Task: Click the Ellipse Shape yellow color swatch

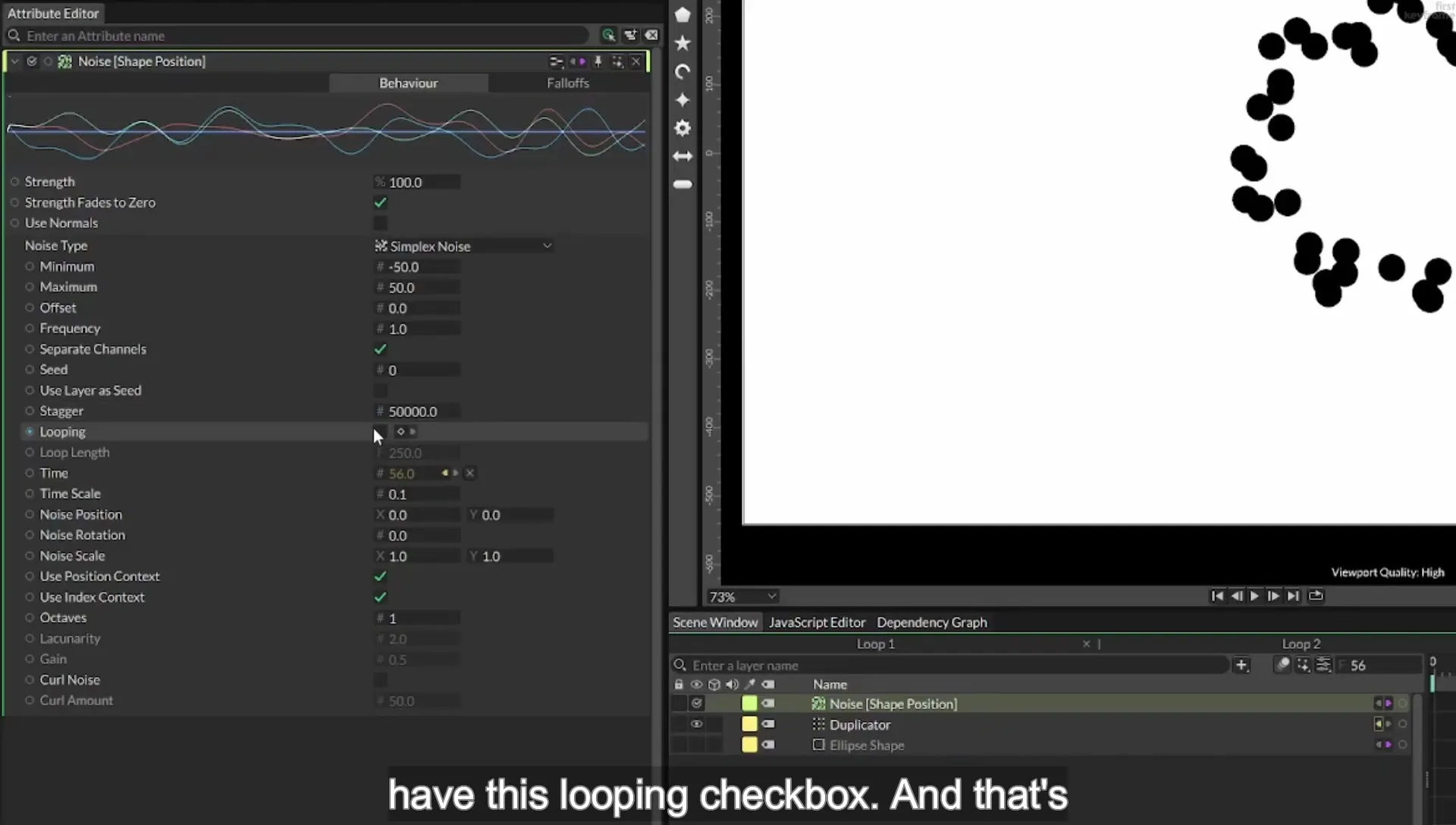Action: (x=749, y=745)
